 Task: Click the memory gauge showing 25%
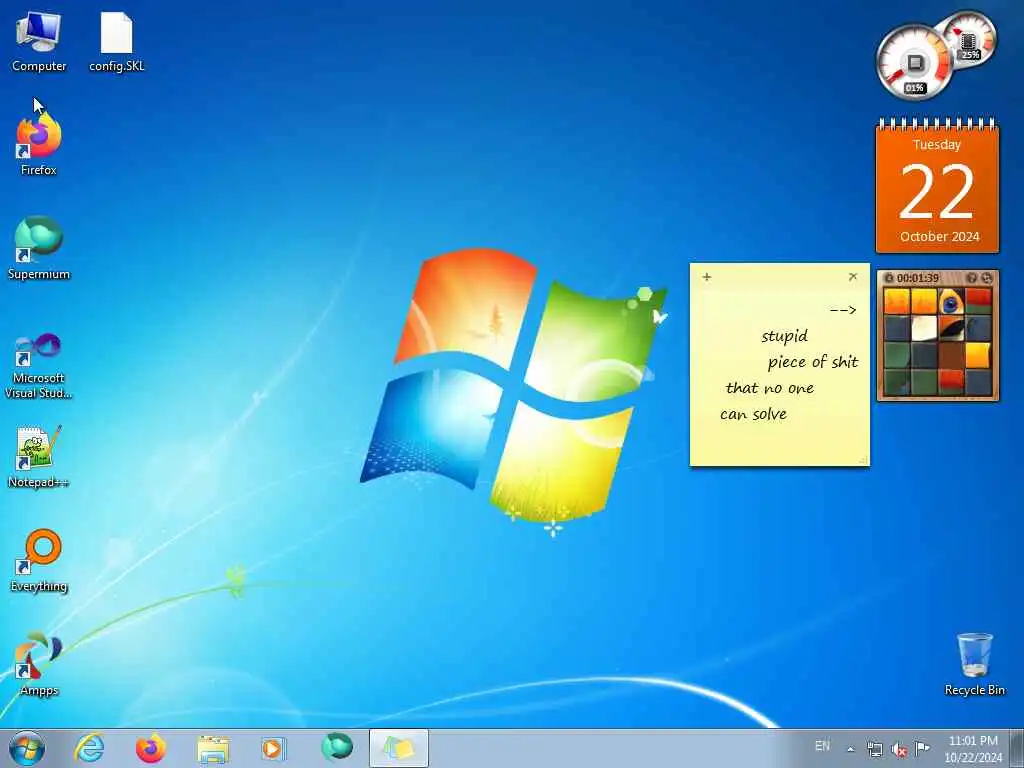click(x=972, y=39)
